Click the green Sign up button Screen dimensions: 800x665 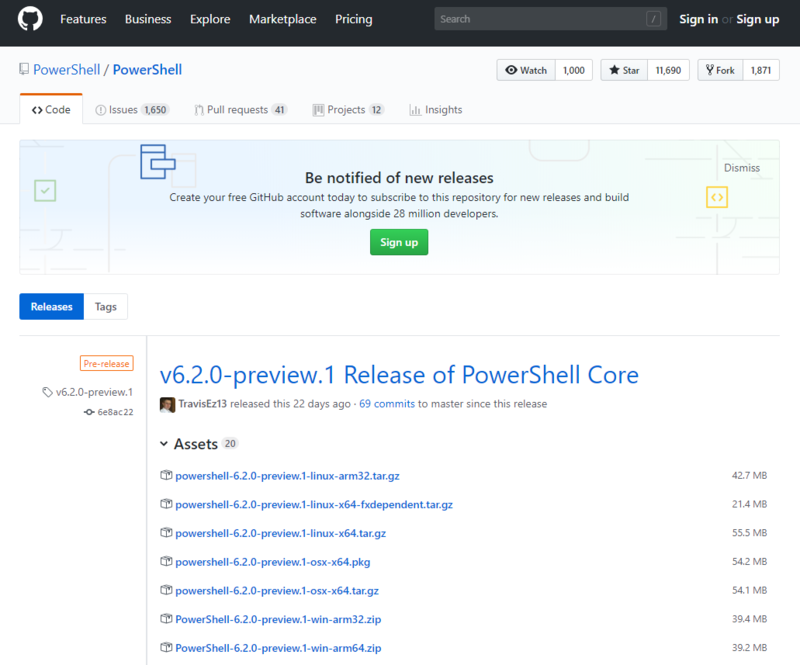click(x=398, y=242)
